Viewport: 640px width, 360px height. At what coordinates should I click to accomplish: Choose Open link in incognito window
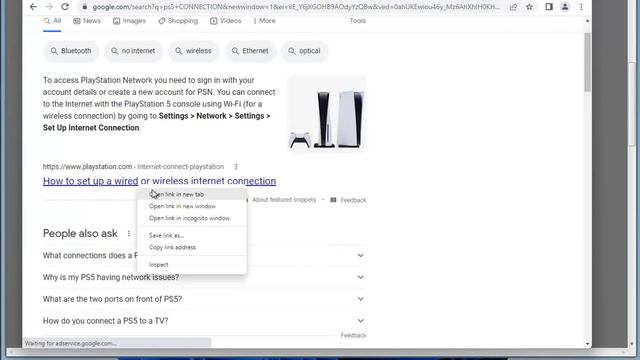click(192, 218)
